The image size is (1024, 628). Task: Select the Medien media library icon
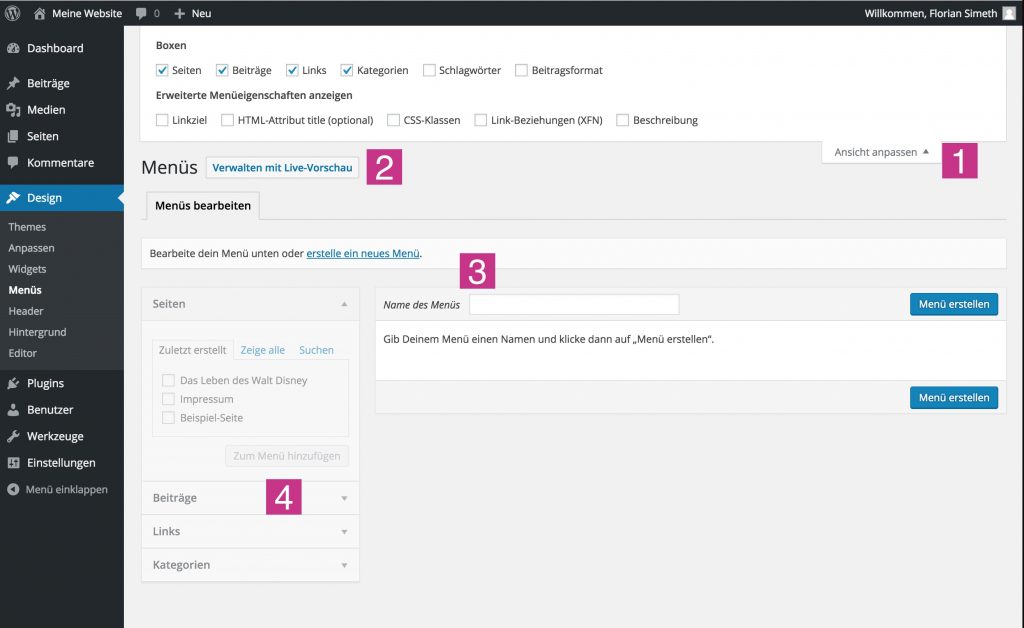[13, 109]
